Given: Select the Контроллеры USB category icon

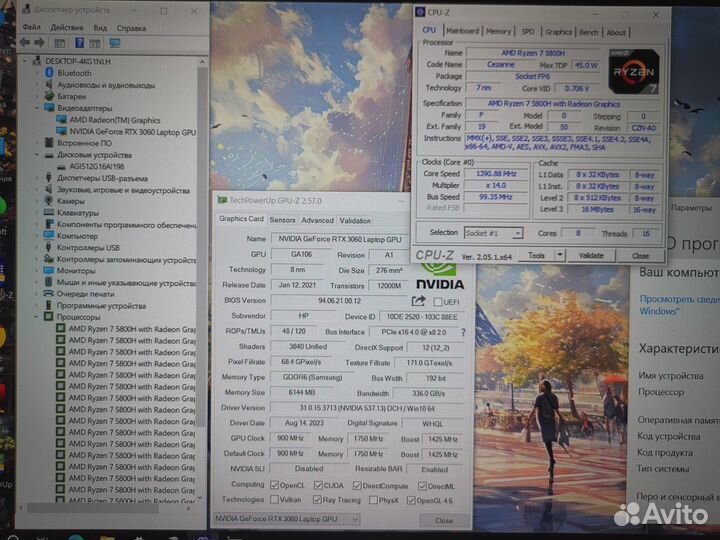Looking at the screenshot, I should (49, 247).
